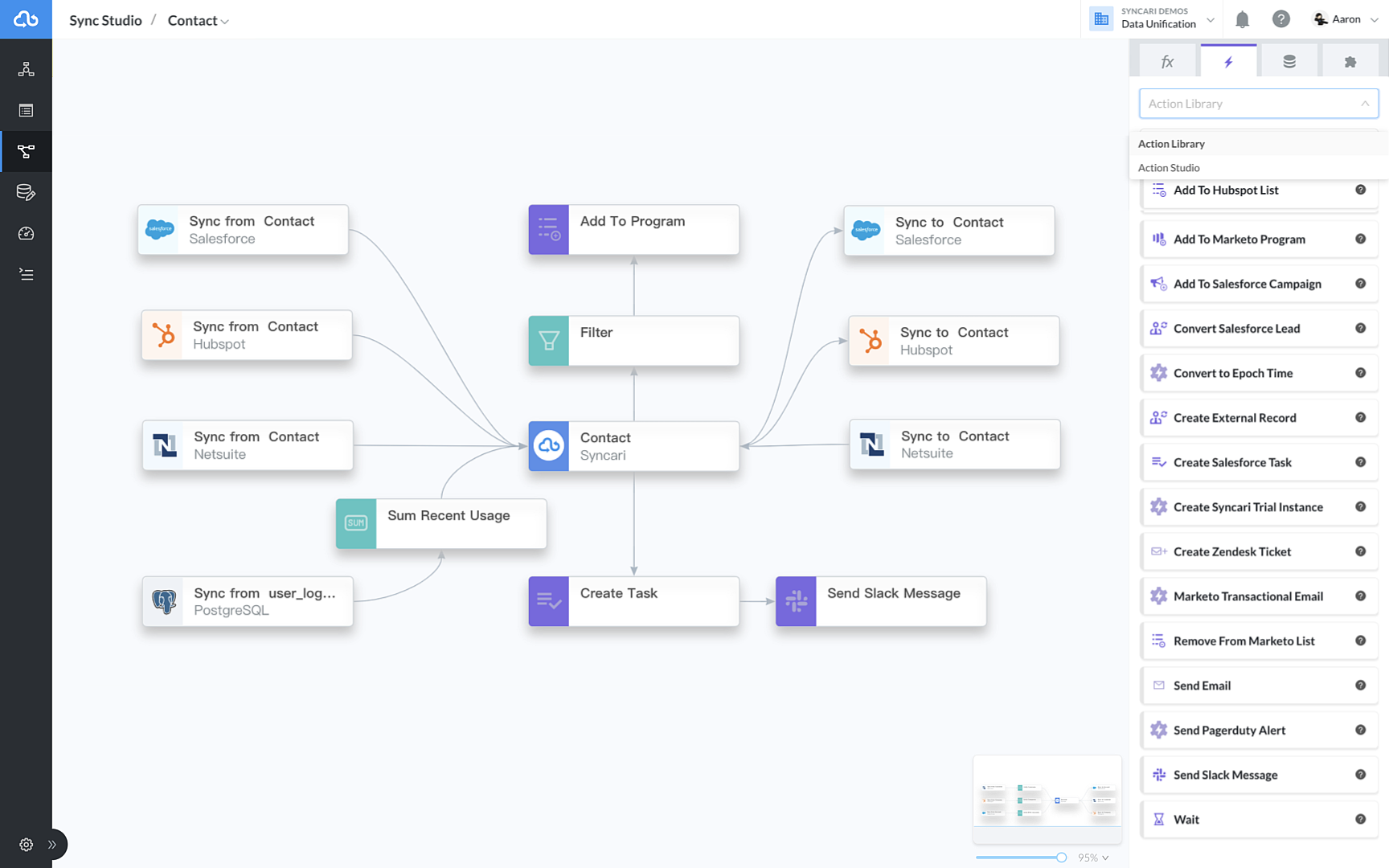Open Contact entity dropdown in breadcrumb
Viewport: 1389px width, 868px height.
click(x=198, y=21)
